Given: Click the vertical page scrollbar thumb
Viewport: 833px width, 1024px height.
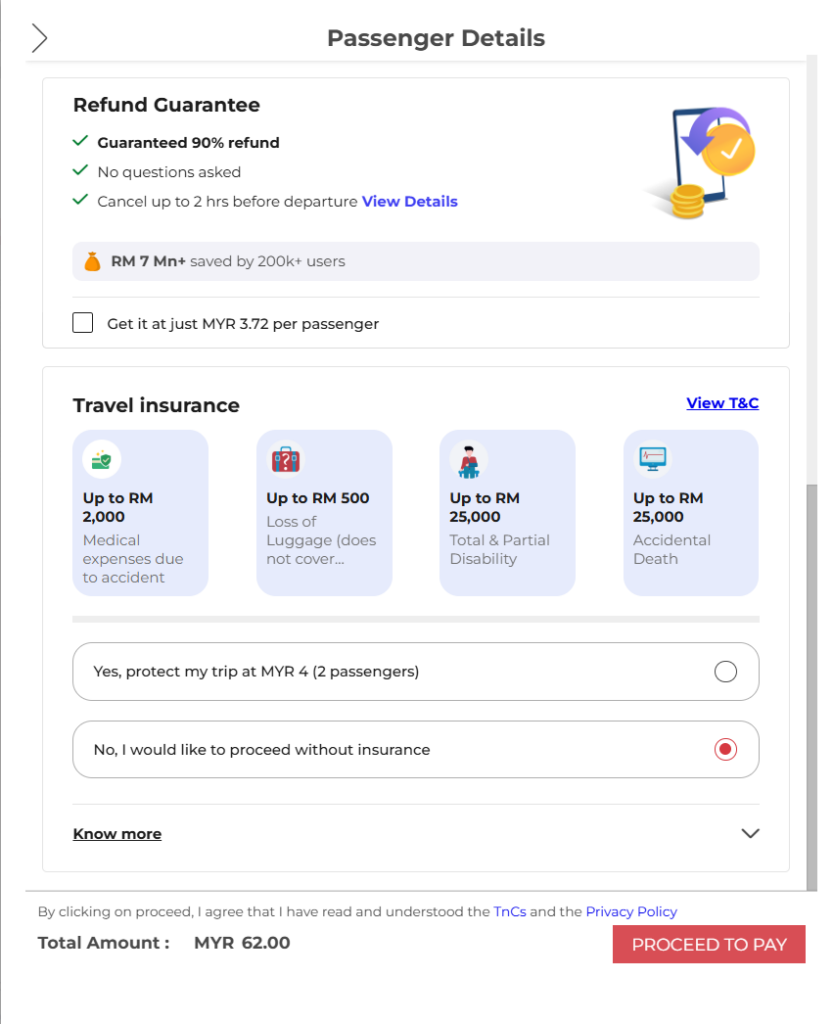Looking at the screenshot, I should pyautogui.click(x=811, y=687).
